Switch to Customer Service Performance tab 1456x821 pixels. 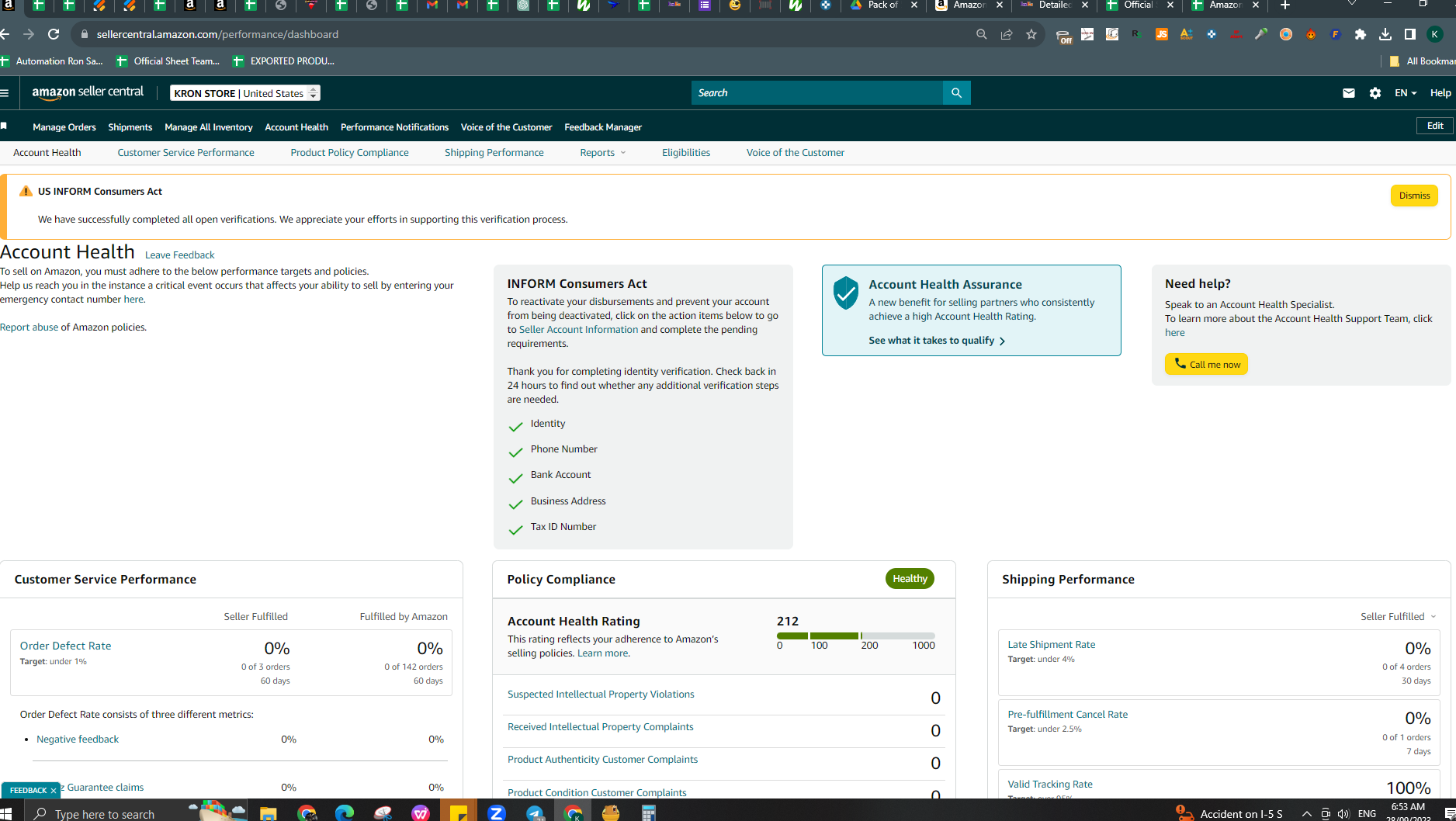pyautogui.click(x=186, y=153)
